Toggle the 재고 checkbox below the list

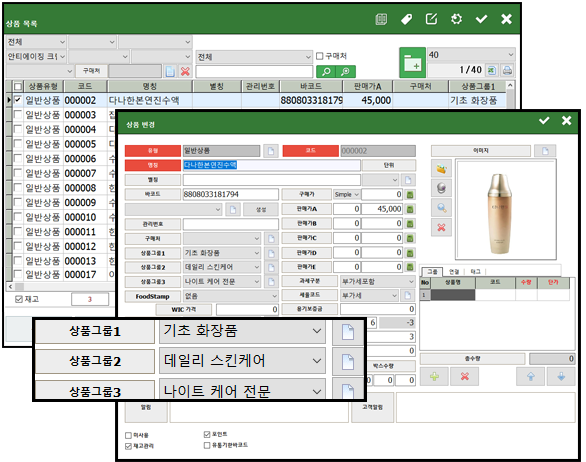[19, 299]
